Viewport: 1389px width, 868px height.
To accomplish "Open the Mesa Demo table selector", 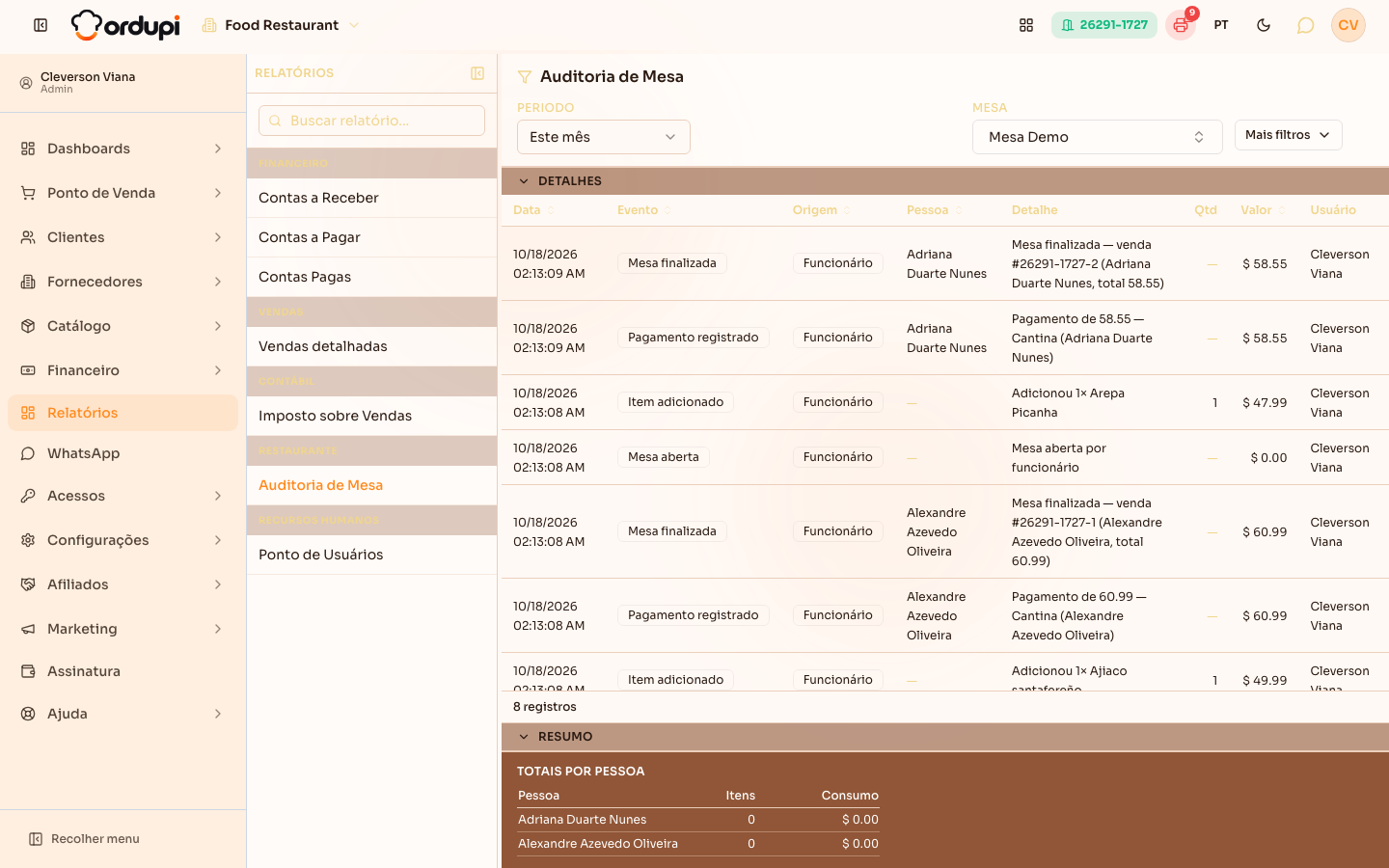I will 1098,137.
